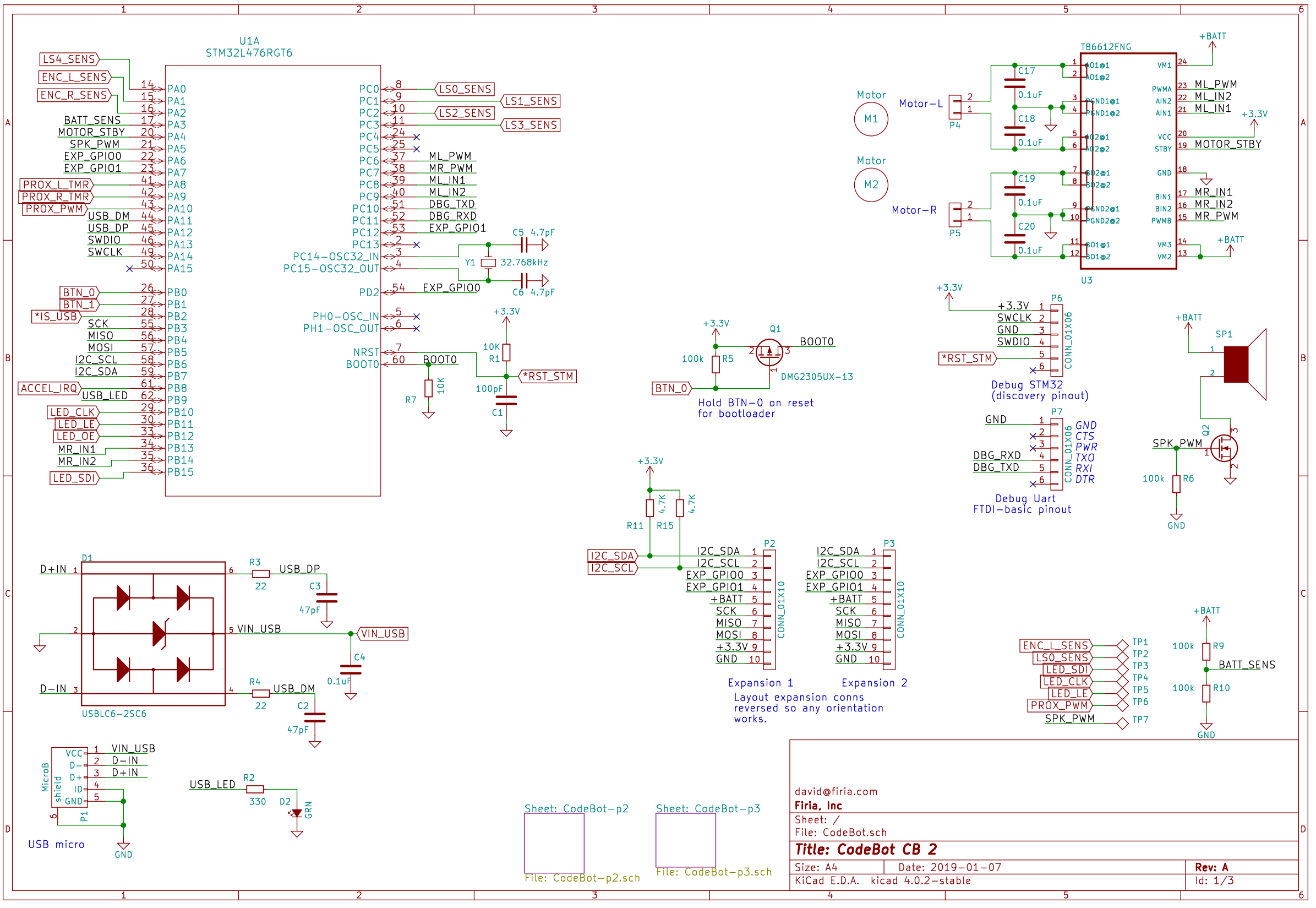This screenshot has height=908, width=1316.
Task: Select the M2 motor symbol
Action: tap(871, 184)
